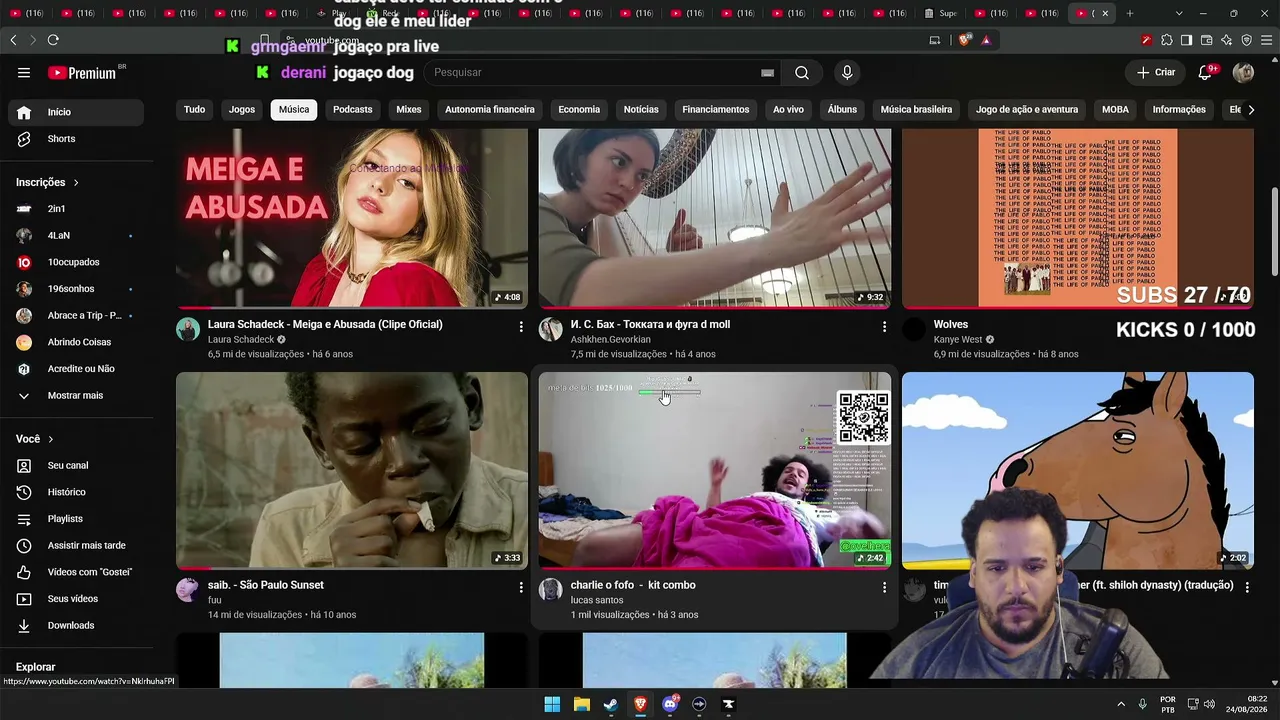1280x720 pixels.
Task: Select the Música brasileira chip
Action: 916,109
